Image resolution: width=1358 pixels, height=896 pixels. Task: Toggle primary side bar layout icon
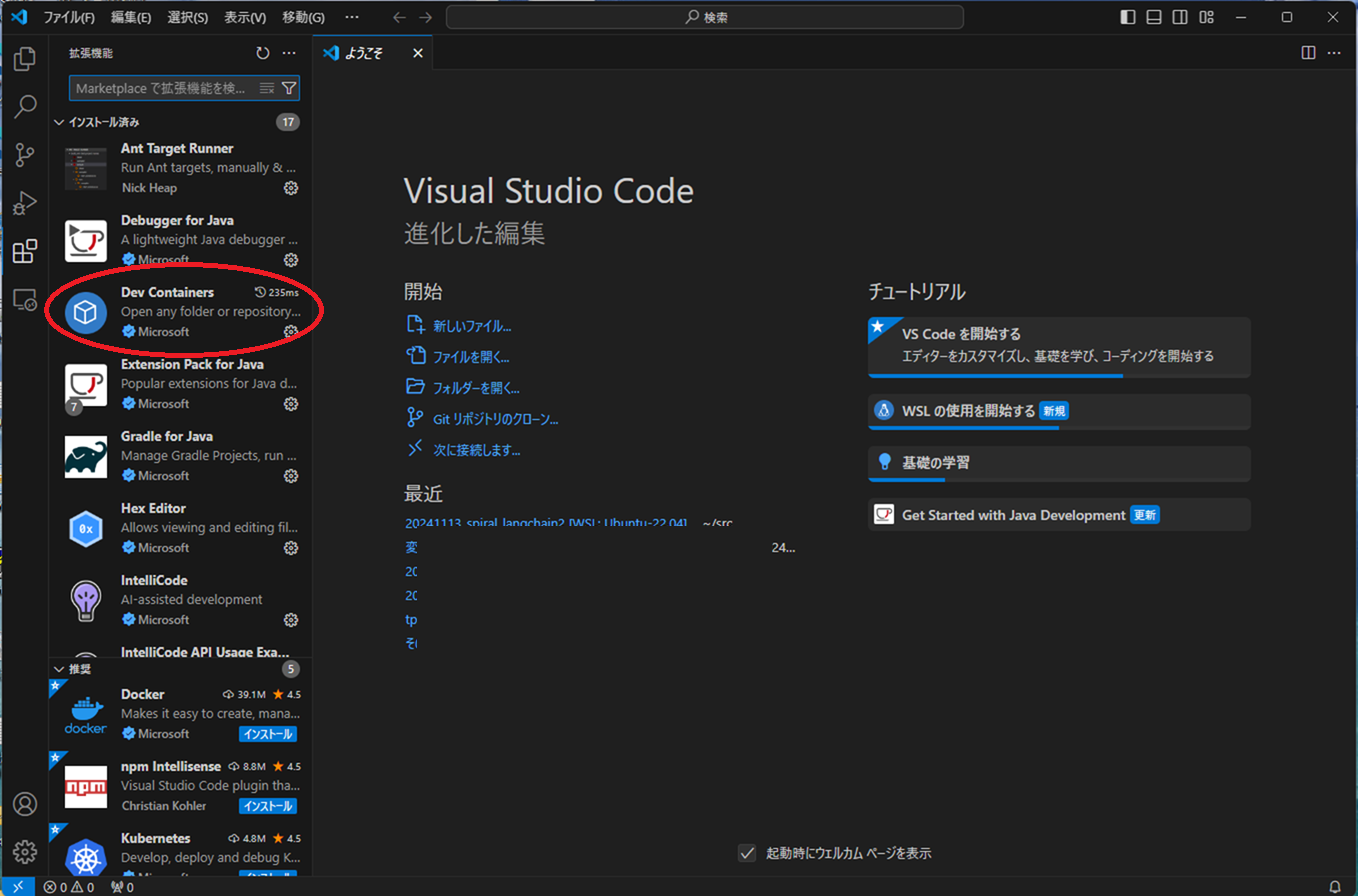coord(1128,17)
